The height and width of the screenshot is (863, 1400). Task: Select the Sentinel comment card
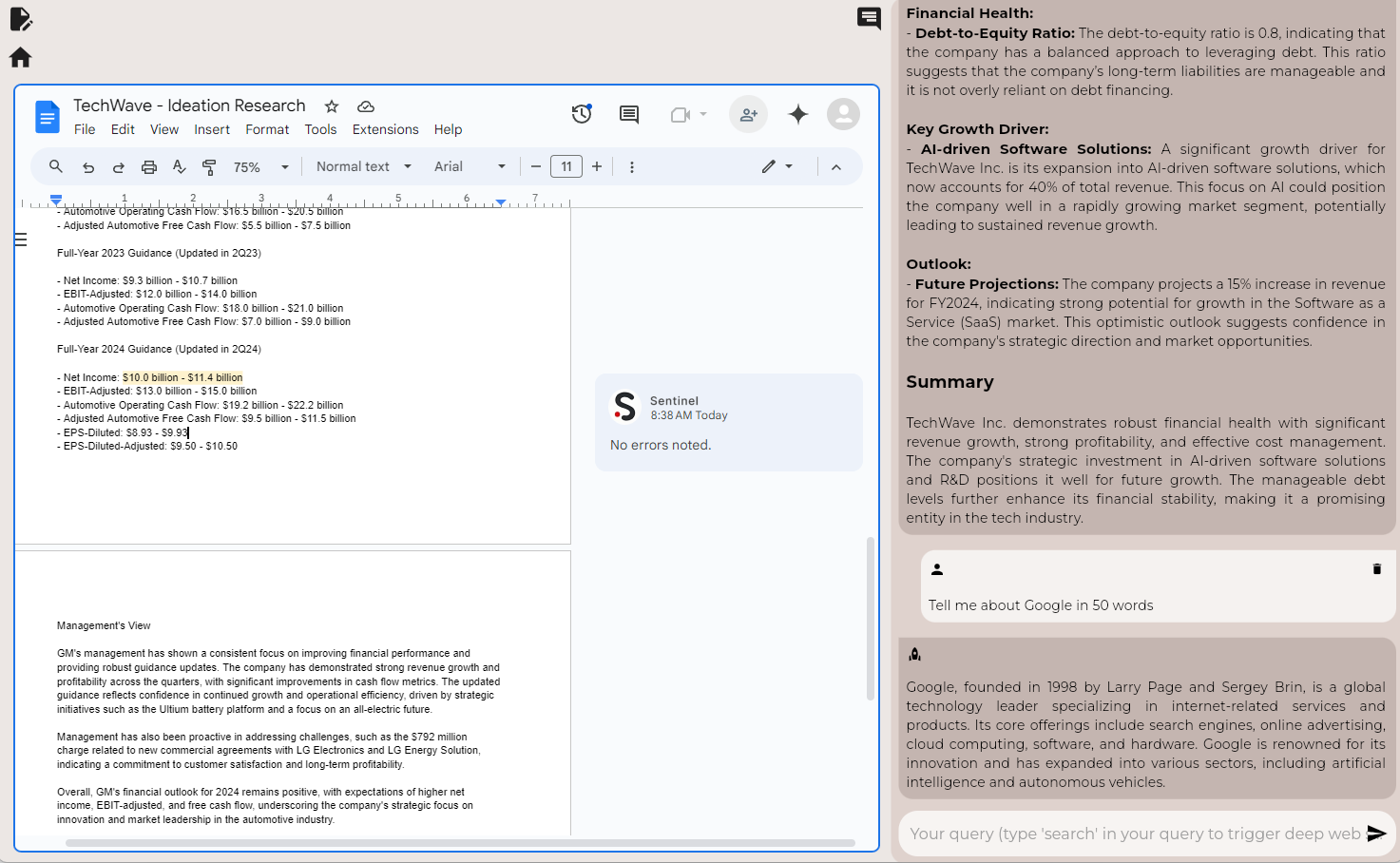pos(729,422)
